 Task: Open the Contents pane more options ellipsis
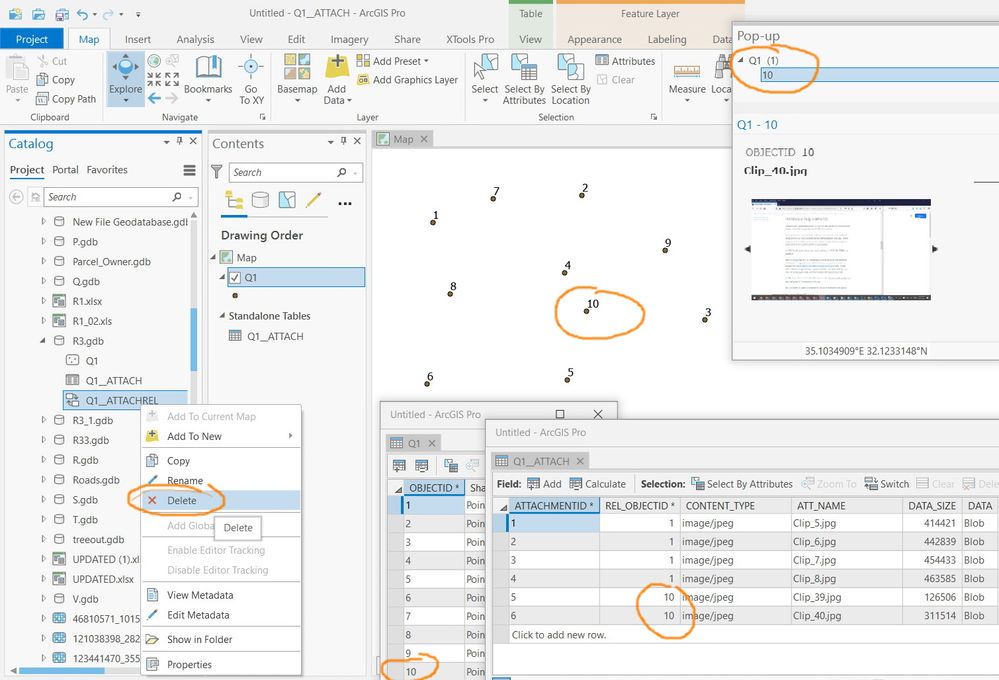coord(345,203)
